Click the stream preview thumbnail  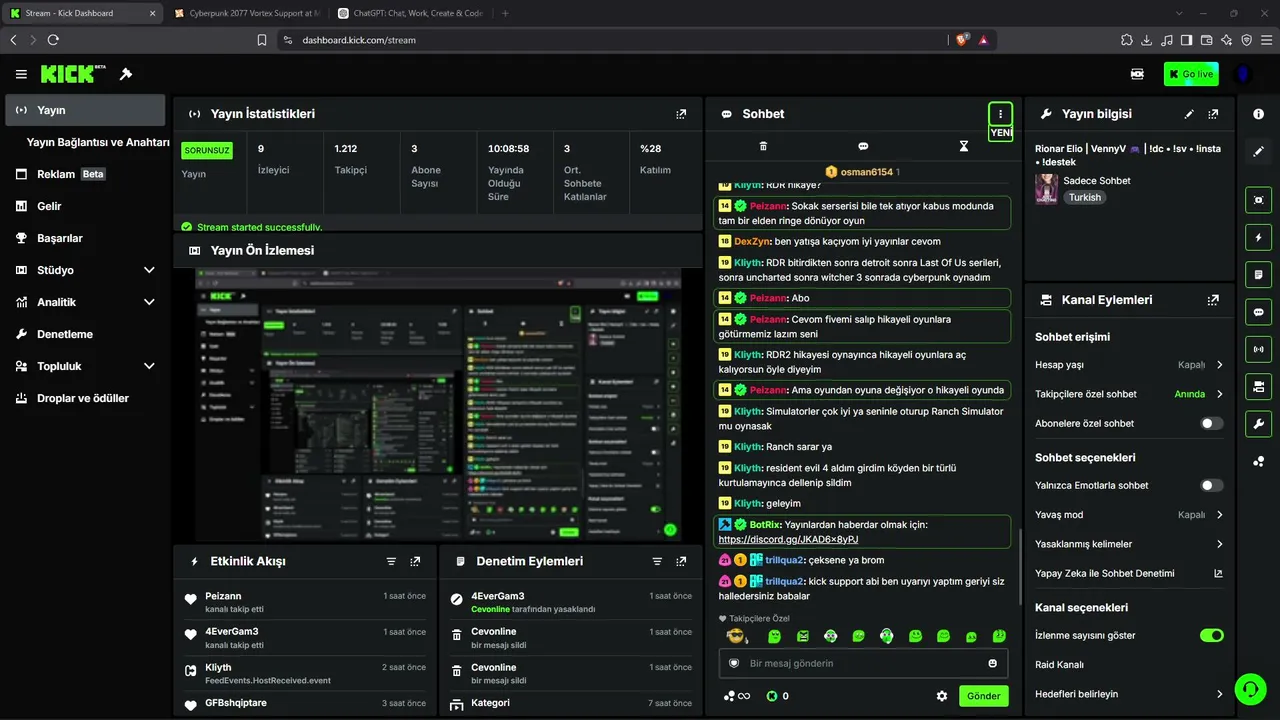(438, 405)
